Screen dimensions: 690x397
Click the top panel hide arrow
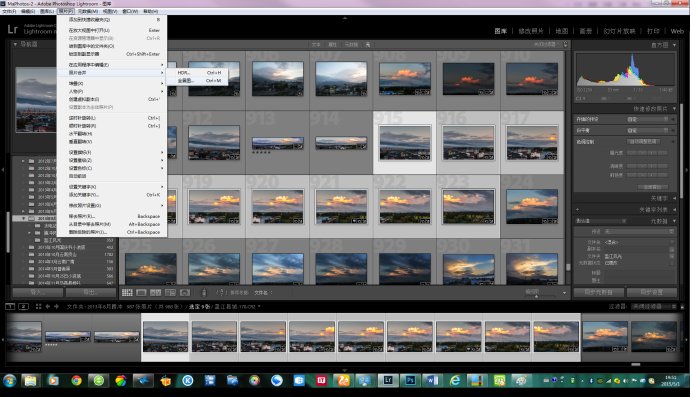pos(345,18)
